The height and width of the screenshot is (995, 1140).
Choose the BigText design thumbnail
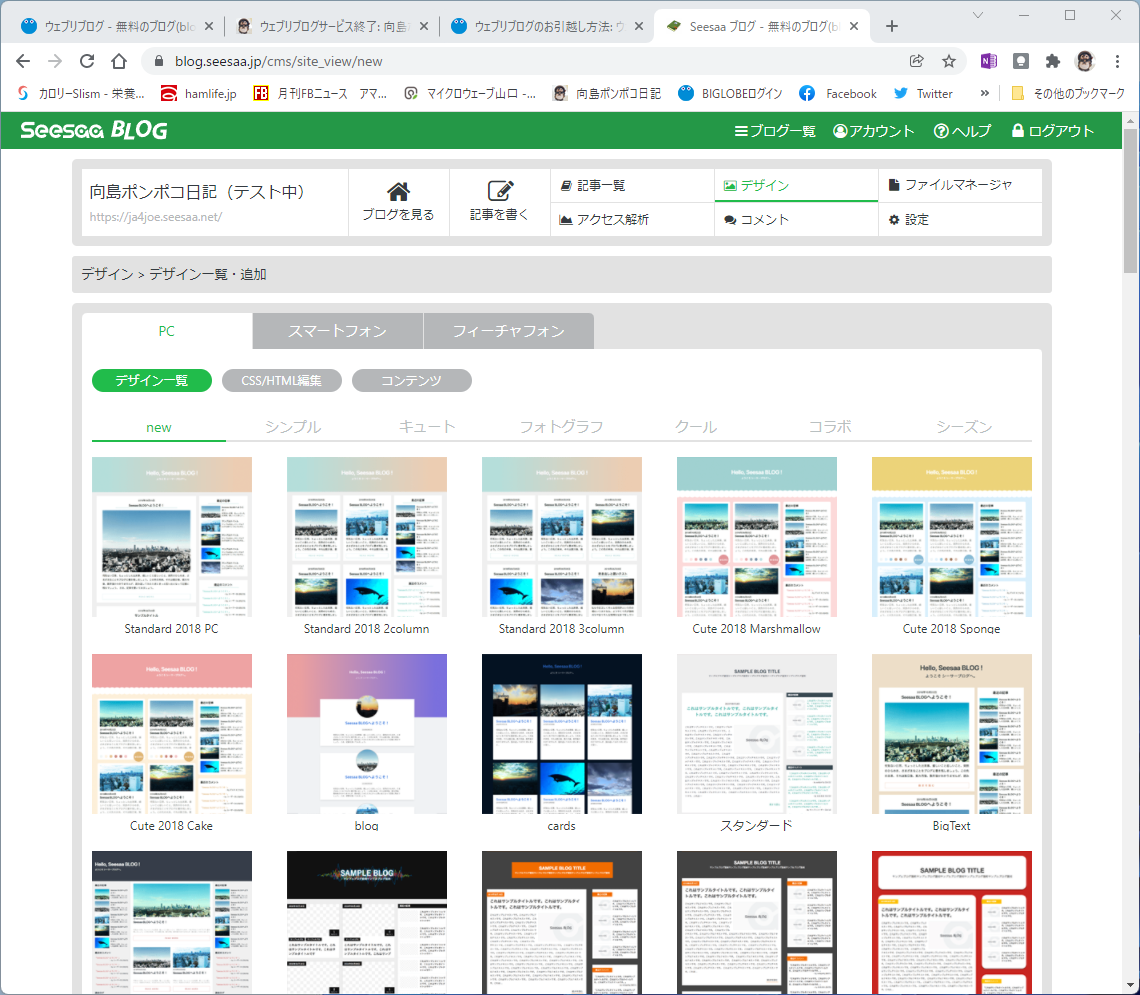(951, 733)
